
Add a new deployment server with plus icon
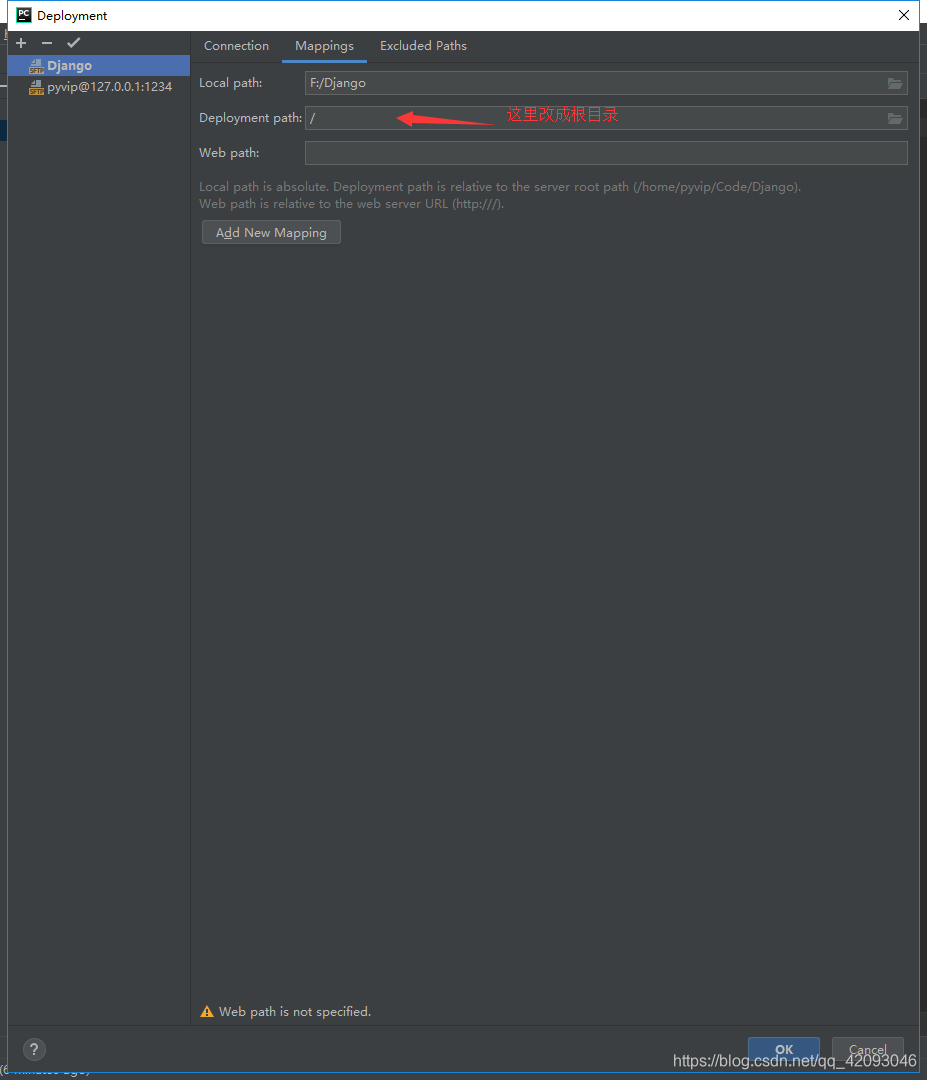click(x=21, y=43)
